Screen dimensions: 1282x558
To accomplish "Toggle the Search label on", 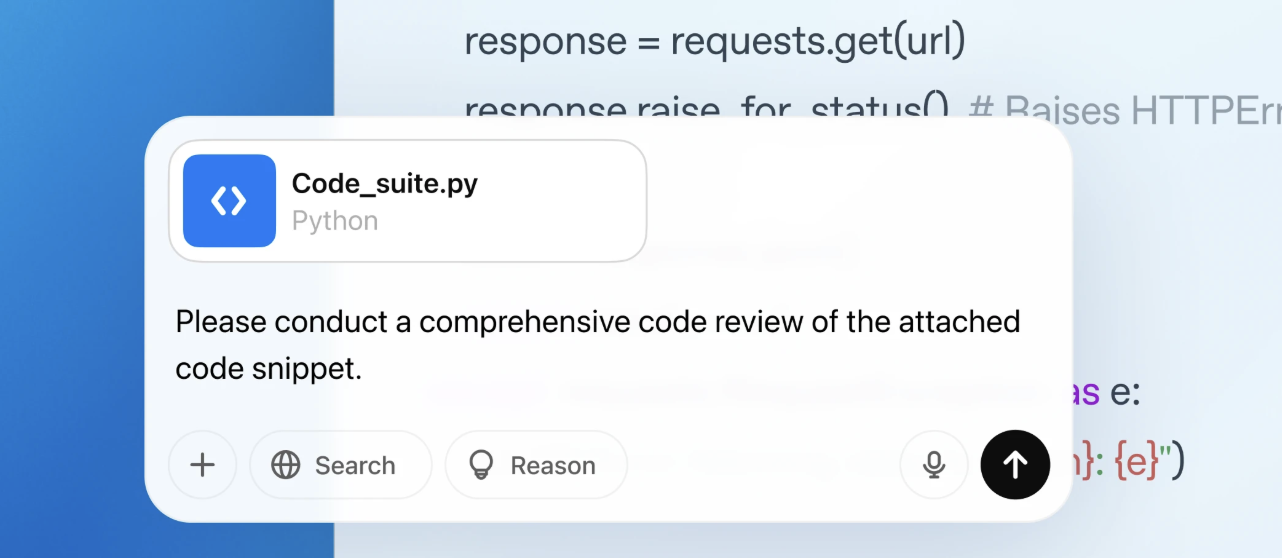I will point(355,466).
